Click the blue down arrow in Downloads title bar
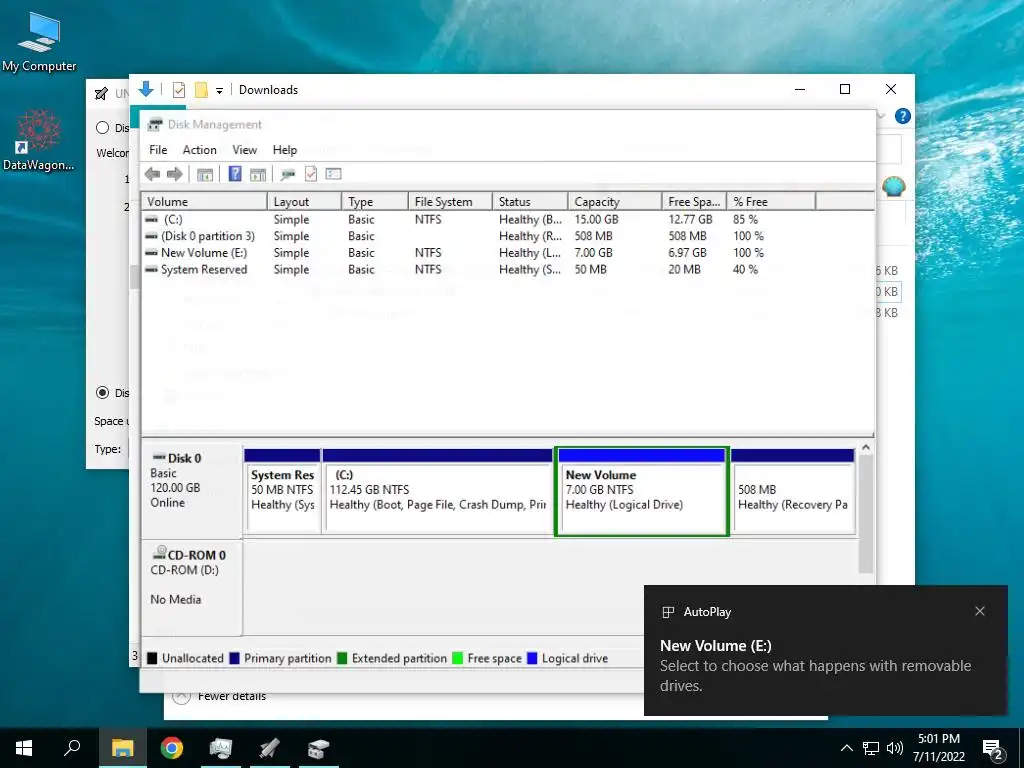The width and height of the screenshot is (1024, 768). (x=146, y=89)
